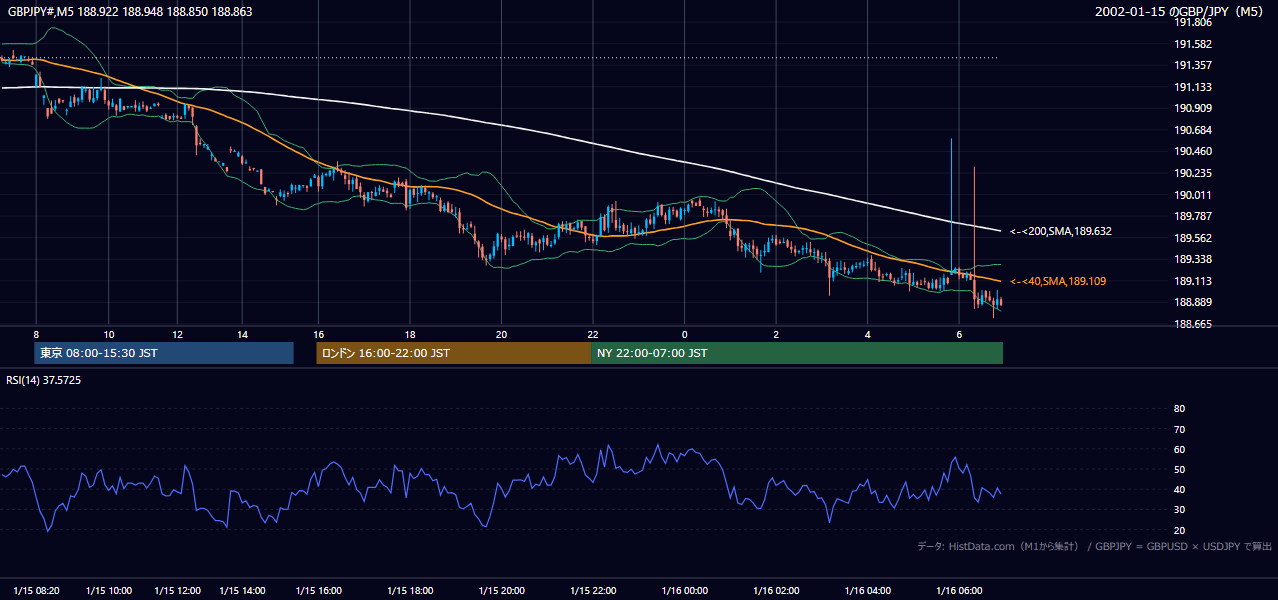Click the RSI axis level 30

pos(1179,510)
